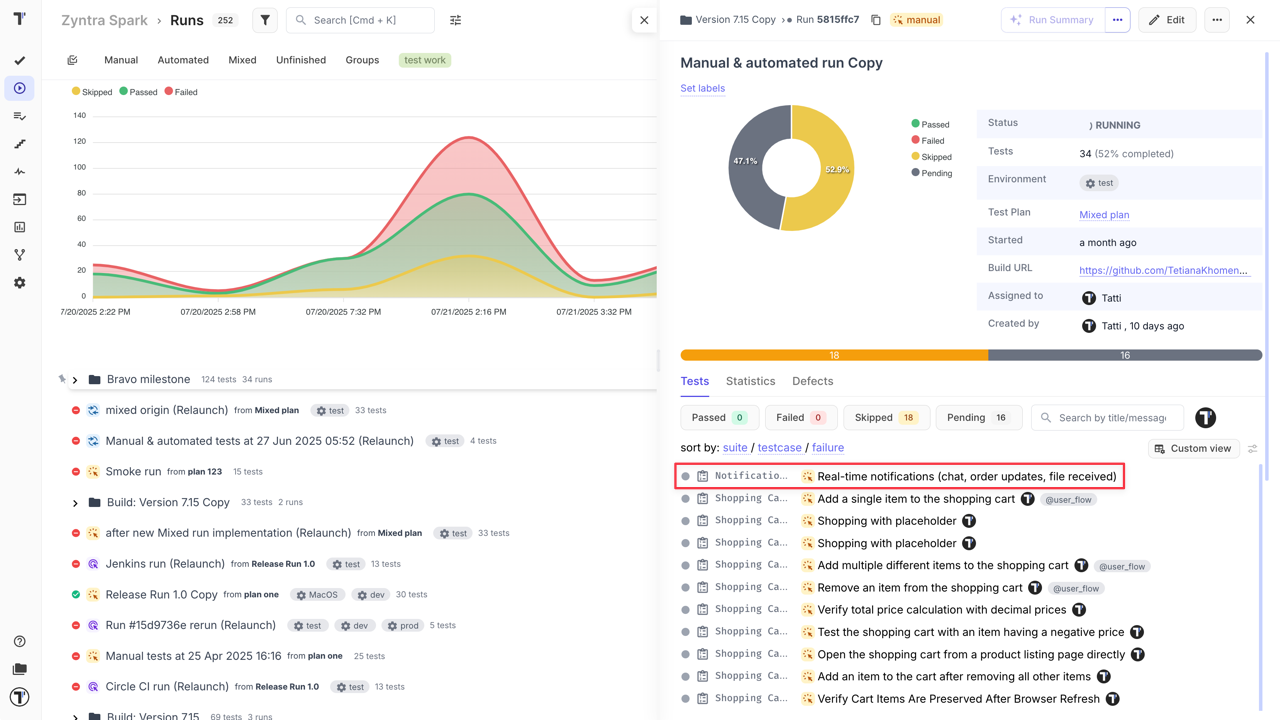Screen dimensions: 1280x720
Task: Click the Set labels link
Action: pos(702,88)
